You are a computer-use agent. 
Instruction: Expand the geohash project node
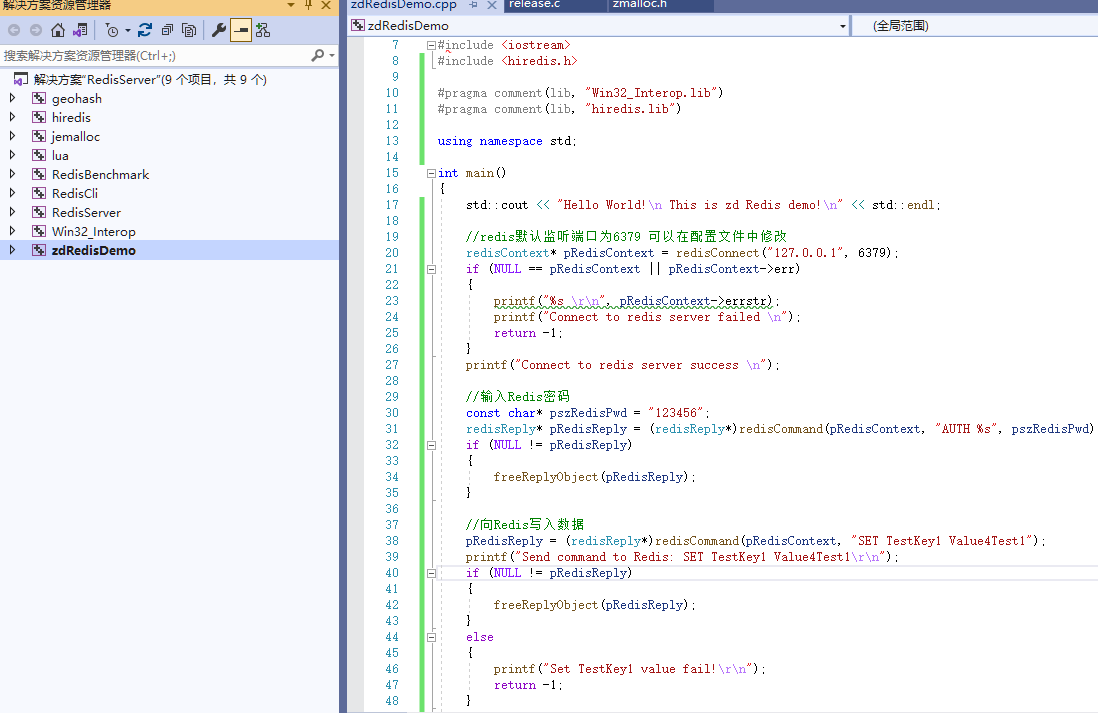(12, 98)
